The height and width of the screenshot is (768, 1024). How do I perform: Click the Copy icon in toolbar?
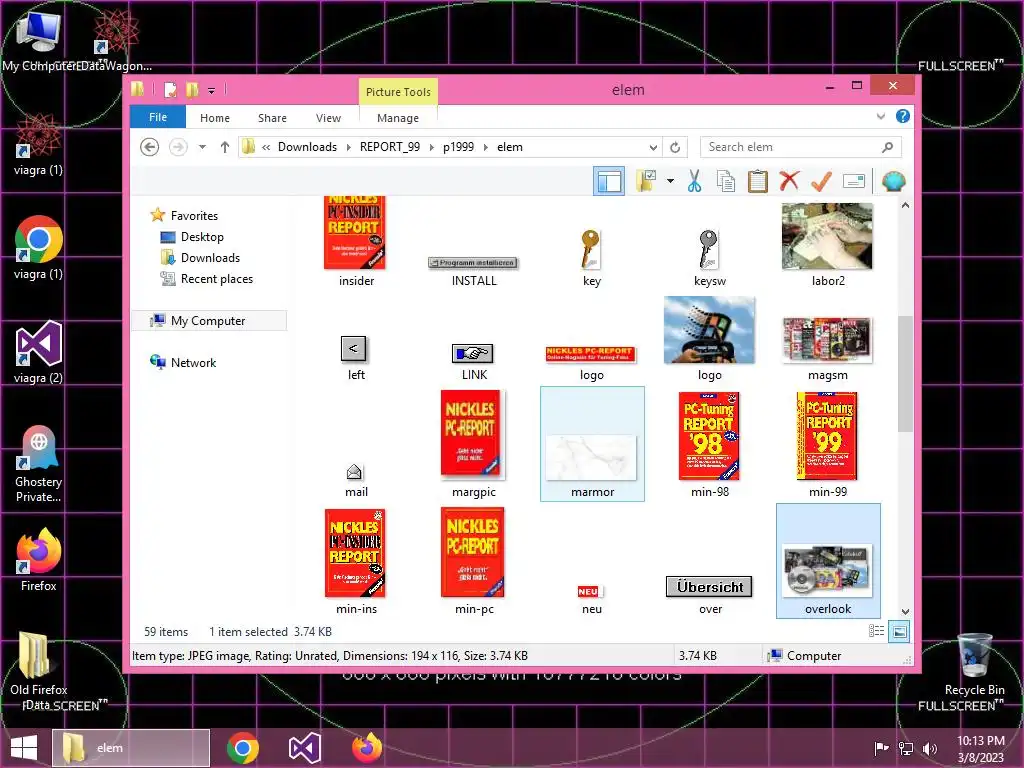726,181
